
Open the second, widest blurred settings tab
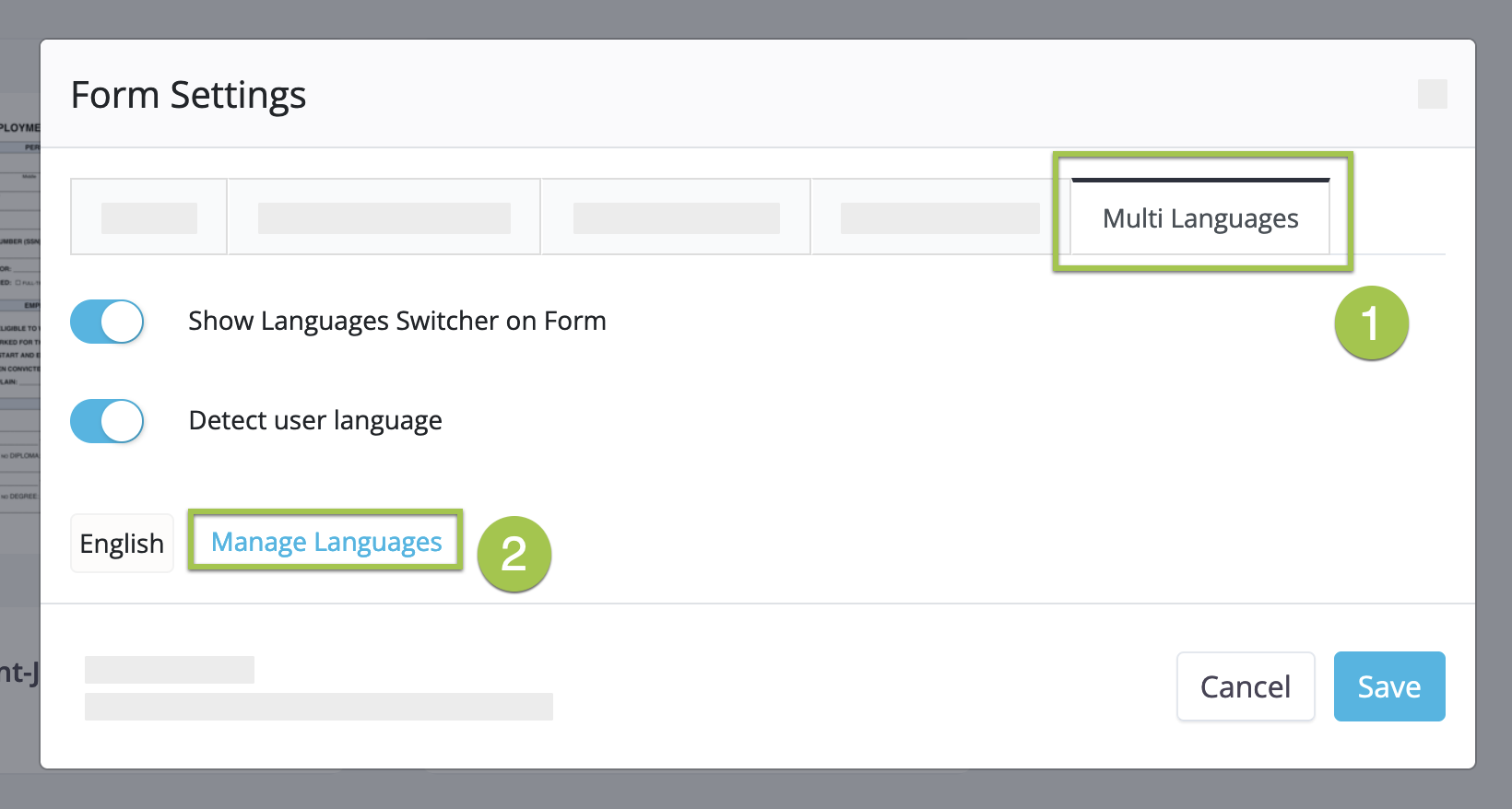coord(384,217)
